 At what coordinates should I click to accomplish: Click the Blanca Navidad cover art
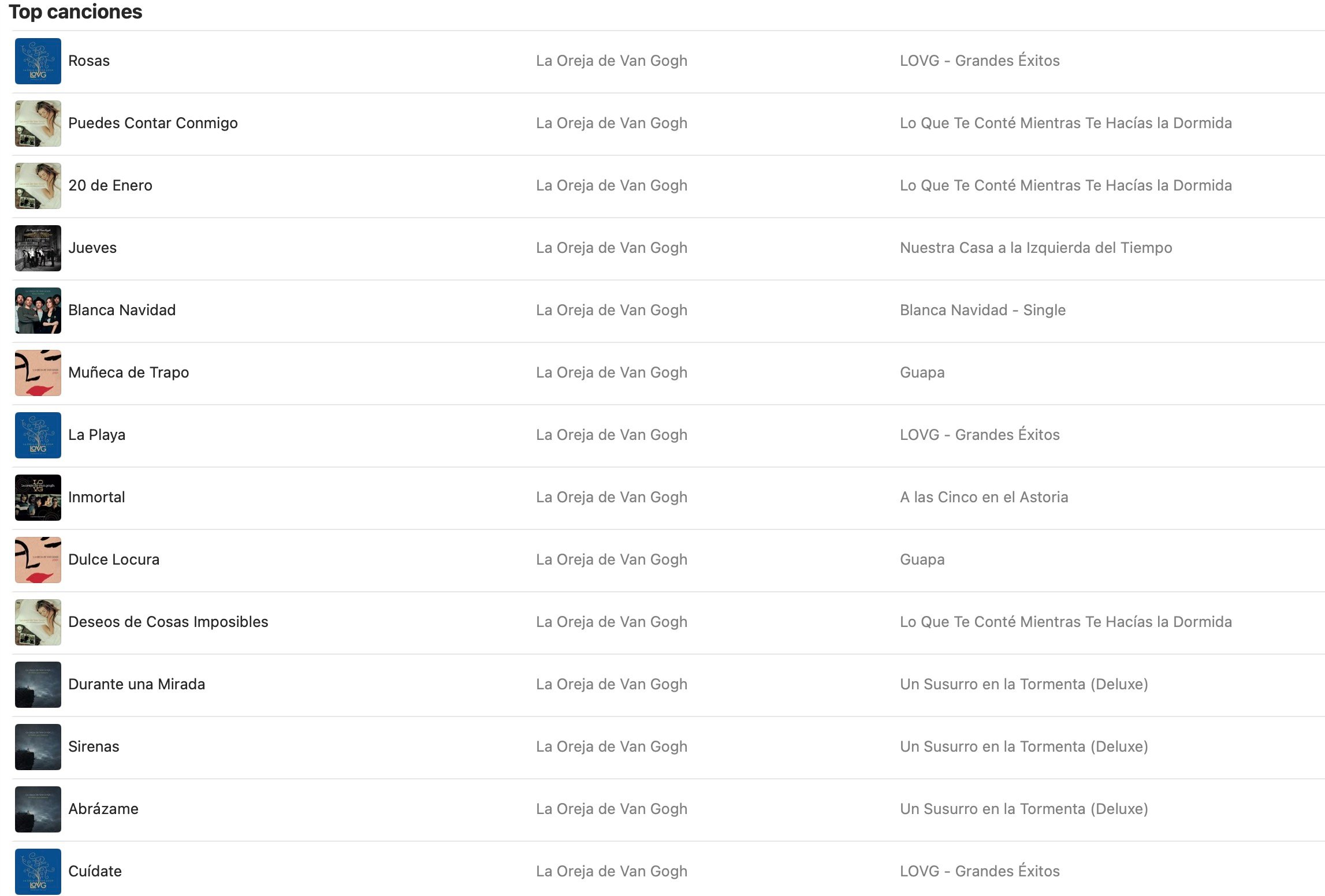(x=38, y=311)
